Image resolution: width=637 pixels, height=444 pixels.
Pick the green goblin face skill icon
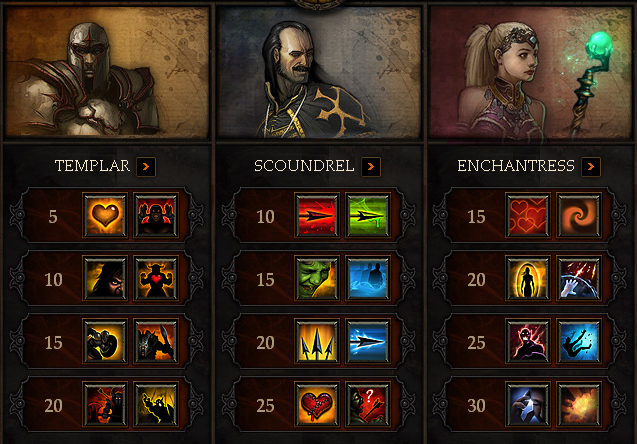point(317,278)
